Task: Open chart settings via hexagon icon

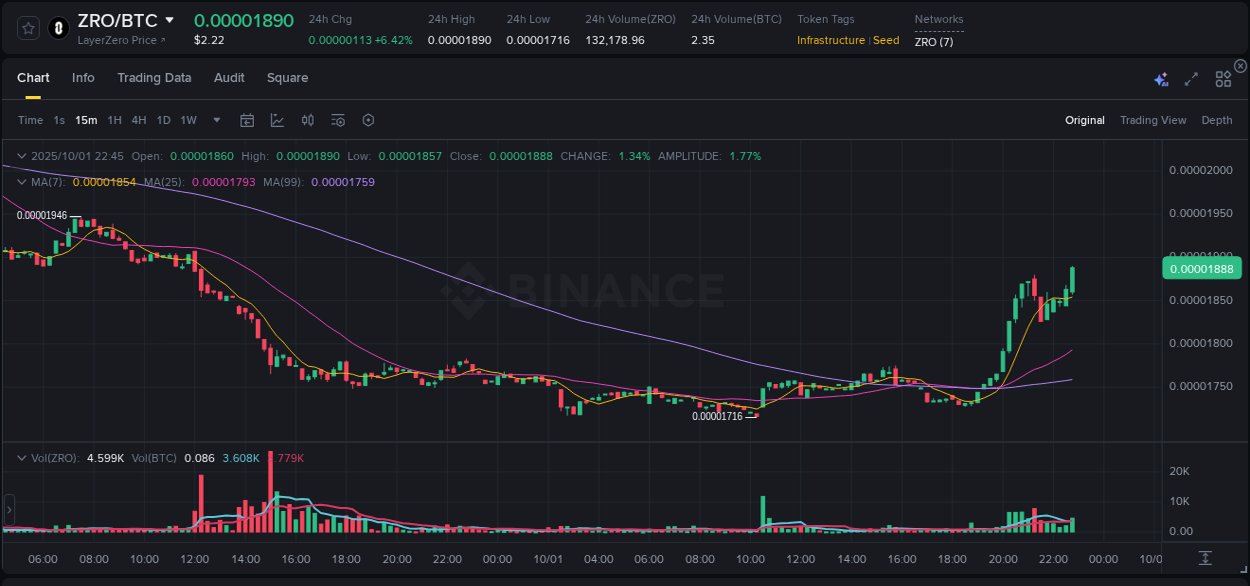Action: [x=368, y=120]
